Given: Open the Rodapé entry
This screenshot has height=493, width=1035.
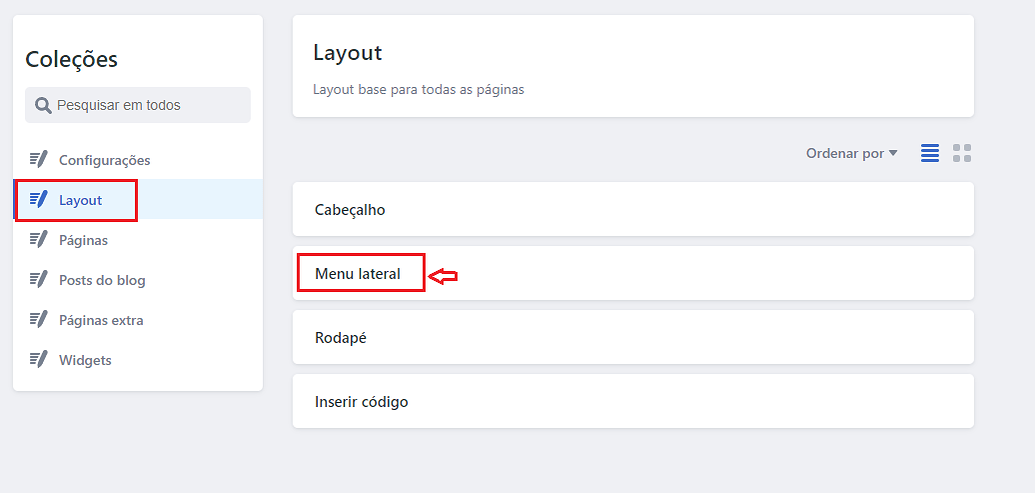Looking at the screenshot, I should (633, 337).
